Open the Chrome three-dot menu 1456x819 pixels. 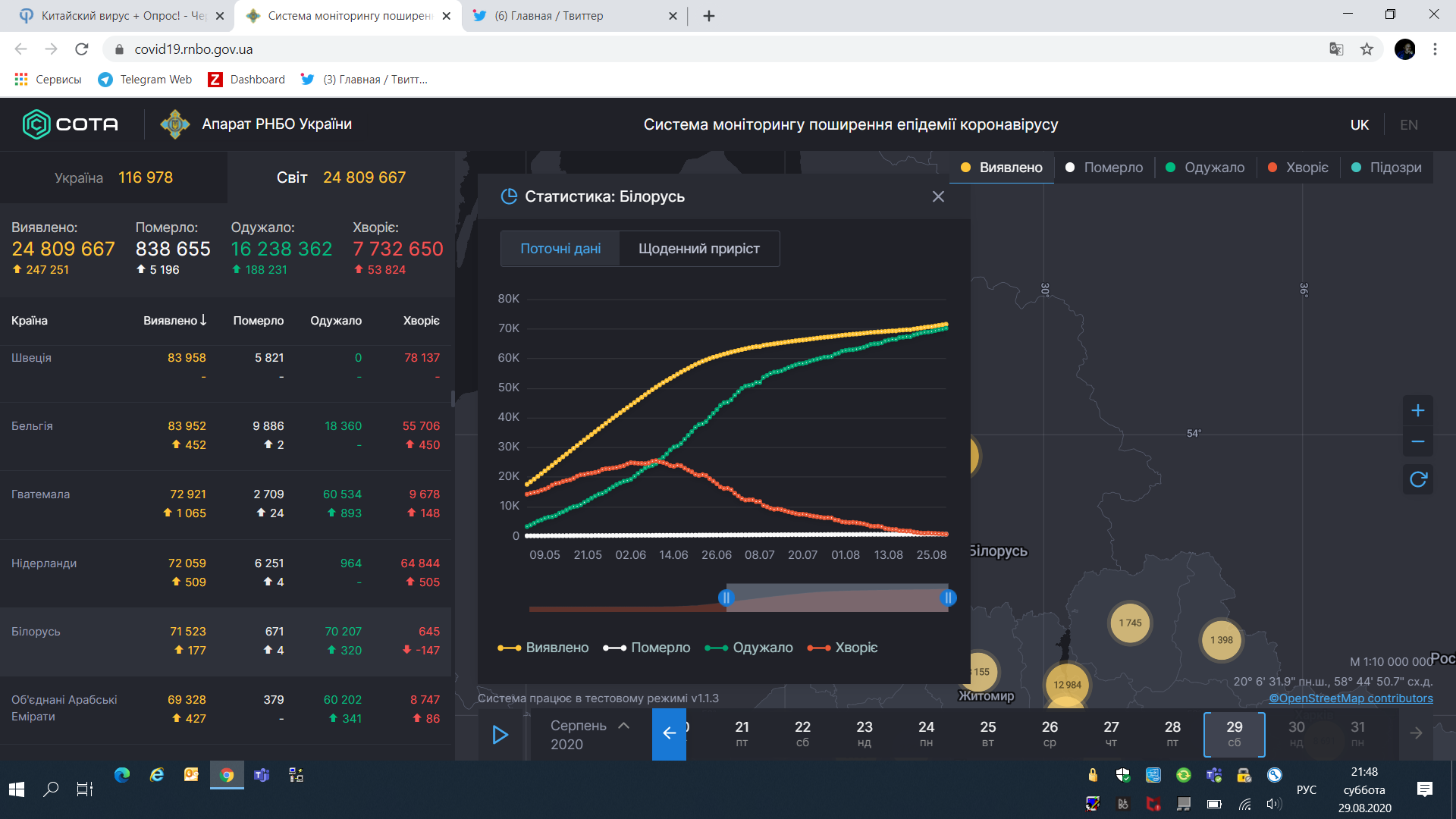1435,49
